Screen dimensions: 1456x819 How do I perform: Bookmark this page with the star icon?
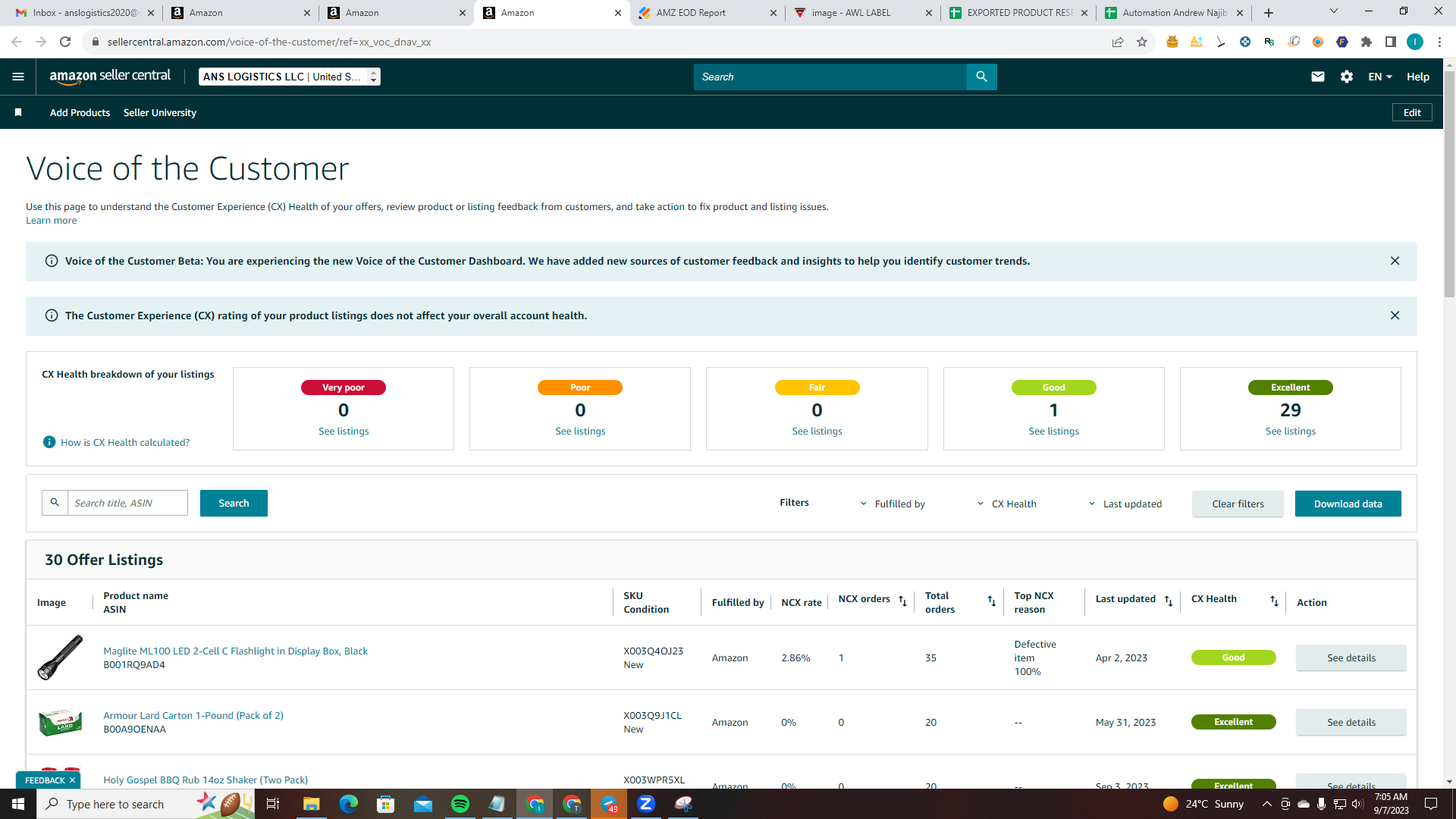tap(1142, 42)
